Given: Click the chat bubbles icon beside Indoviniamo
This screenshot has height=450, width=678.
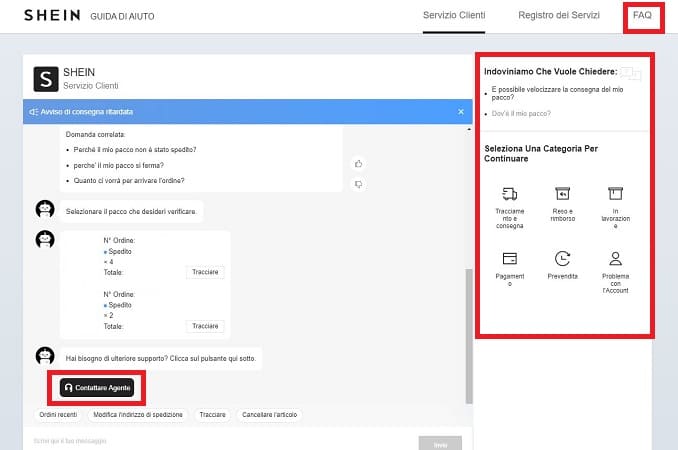Looking at the screenshot, I should click(631, 73).
